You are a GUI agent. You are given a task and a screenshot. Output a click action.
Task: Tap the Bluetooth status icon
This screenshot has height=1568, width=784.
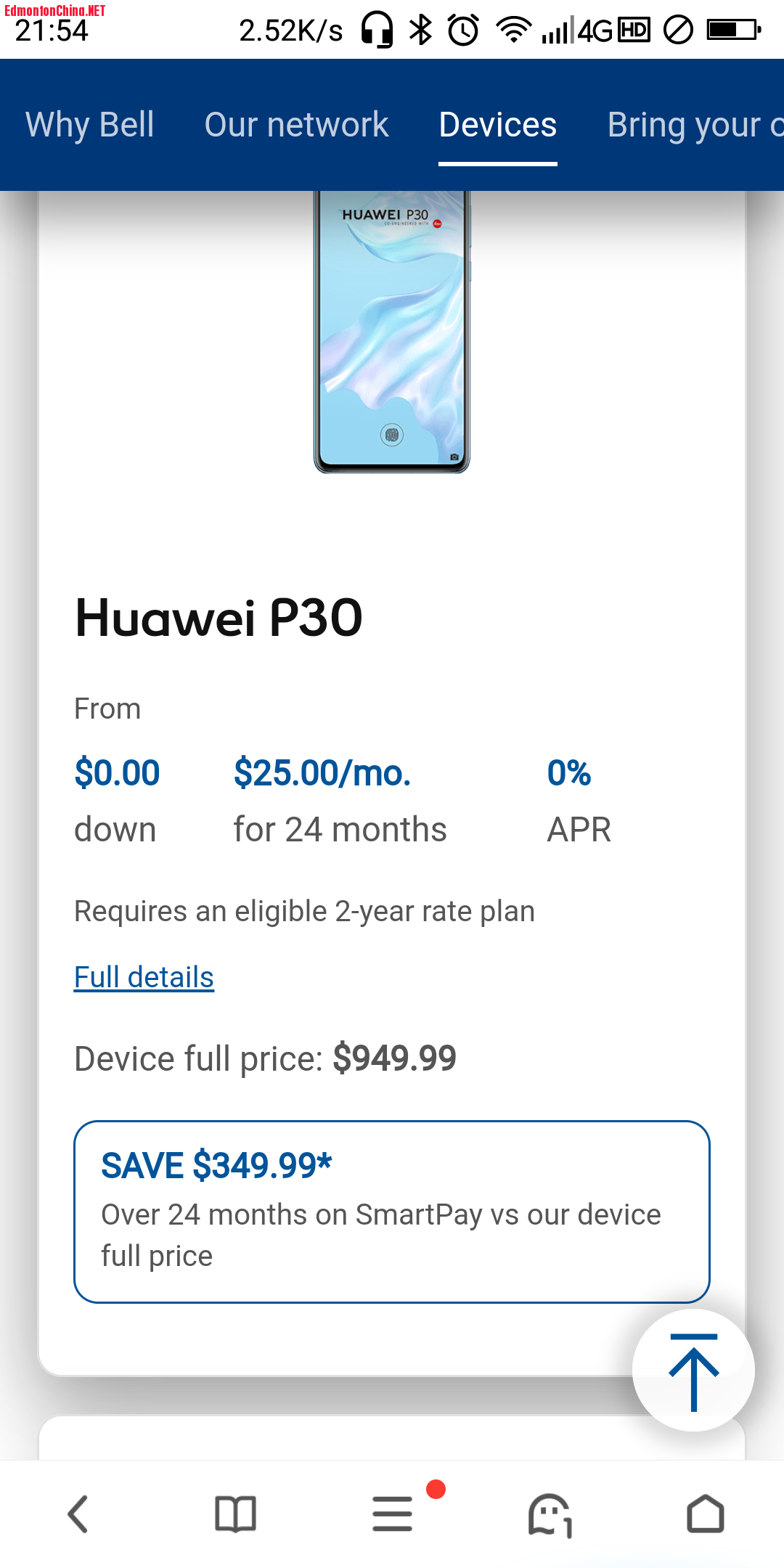[420, 30]
